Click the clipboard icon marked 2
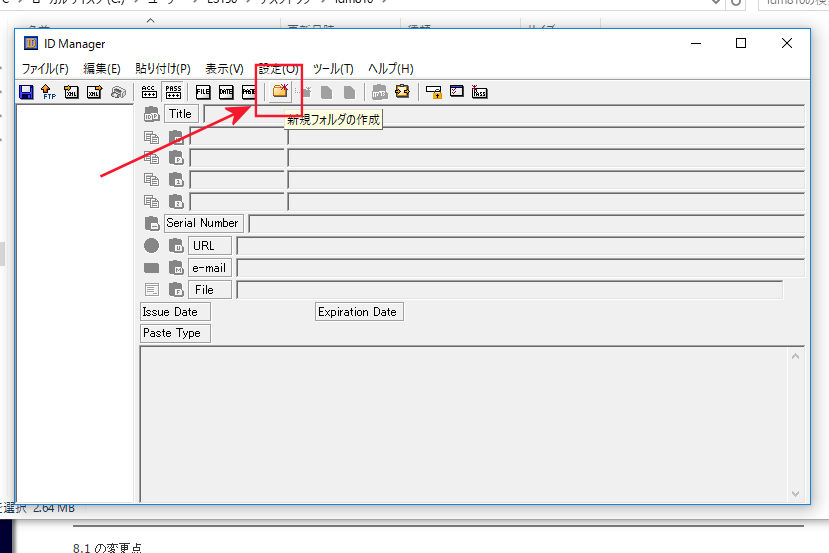829x553 pixels. coord(176,201)
